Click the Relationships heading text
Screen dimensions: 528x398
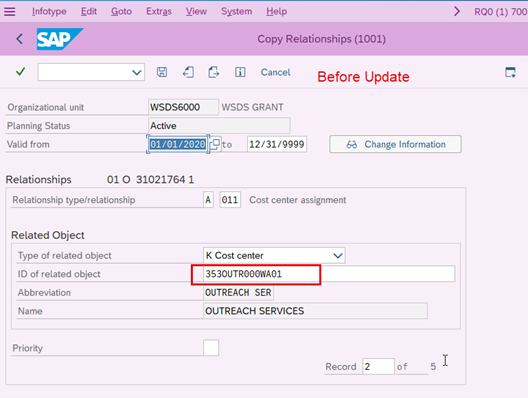pyautogui.click(x=38, y=179)
